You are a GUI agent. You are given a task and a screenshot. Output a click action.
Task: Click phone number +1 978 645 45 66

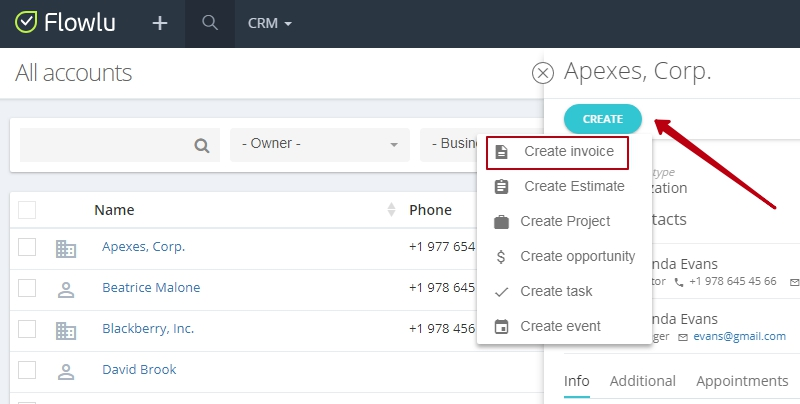(x=733, y=281)
